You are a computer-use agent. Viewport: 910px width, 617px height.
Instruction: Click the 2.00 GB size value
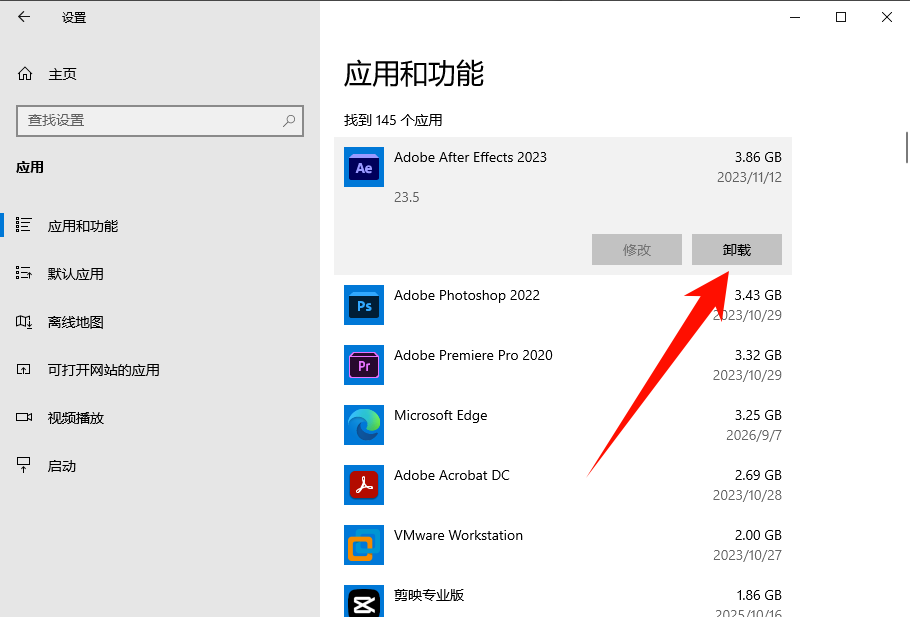point(758,535)
